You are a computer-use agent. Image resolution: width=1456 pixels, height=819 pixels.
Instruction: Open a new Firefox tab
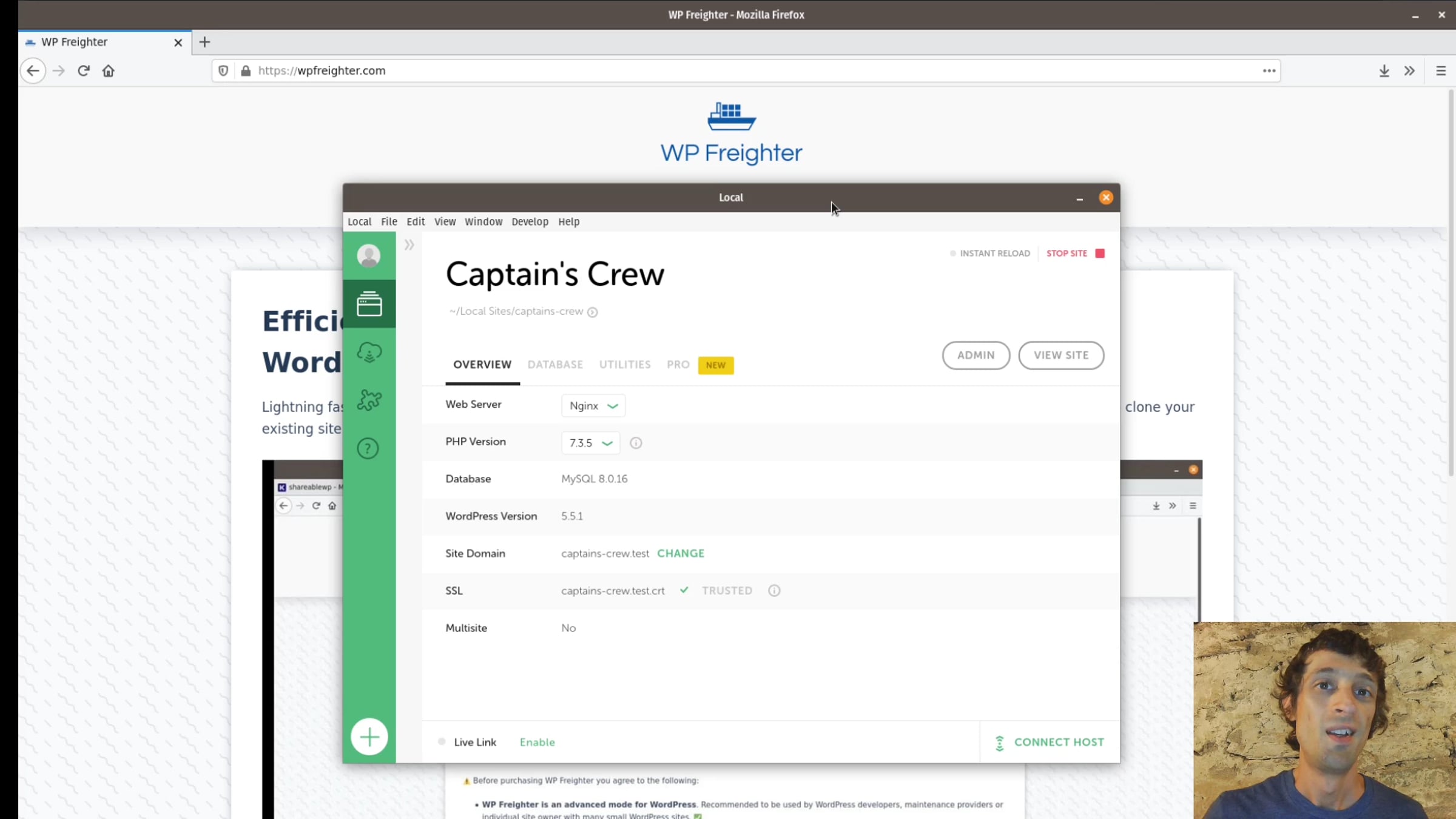point(204,42)
